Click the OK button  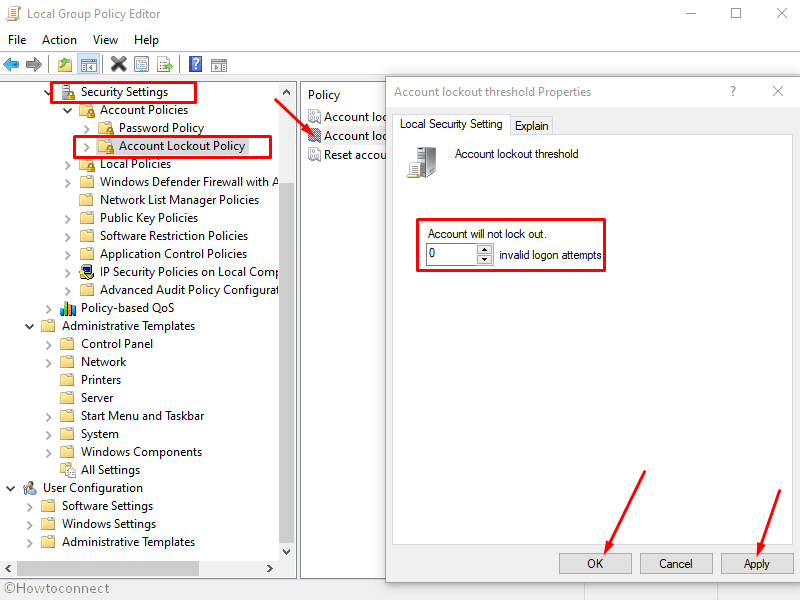[595, 564]
